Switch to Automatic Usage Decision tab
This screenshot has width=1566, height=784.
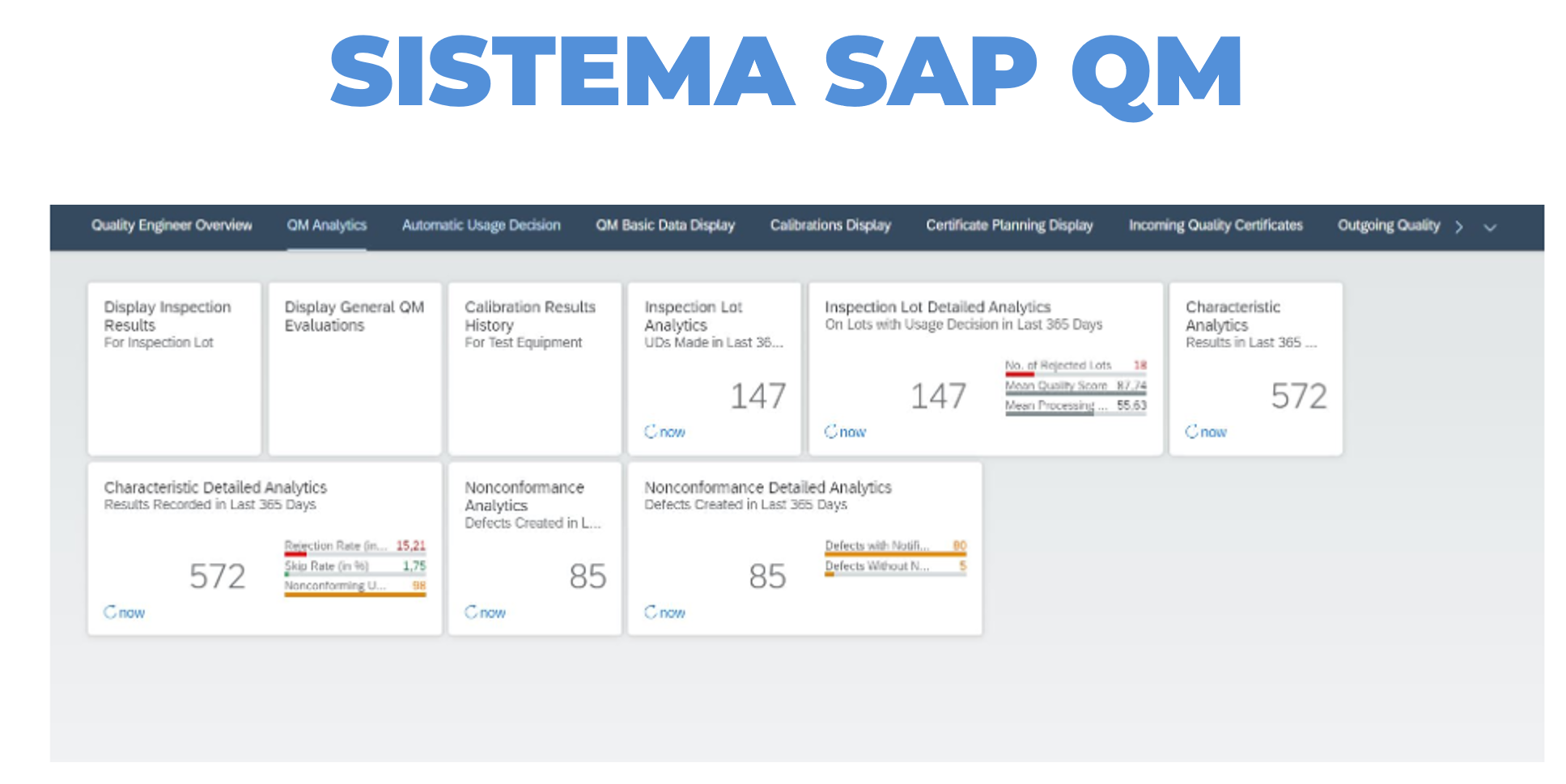click(x=482, y=226)
